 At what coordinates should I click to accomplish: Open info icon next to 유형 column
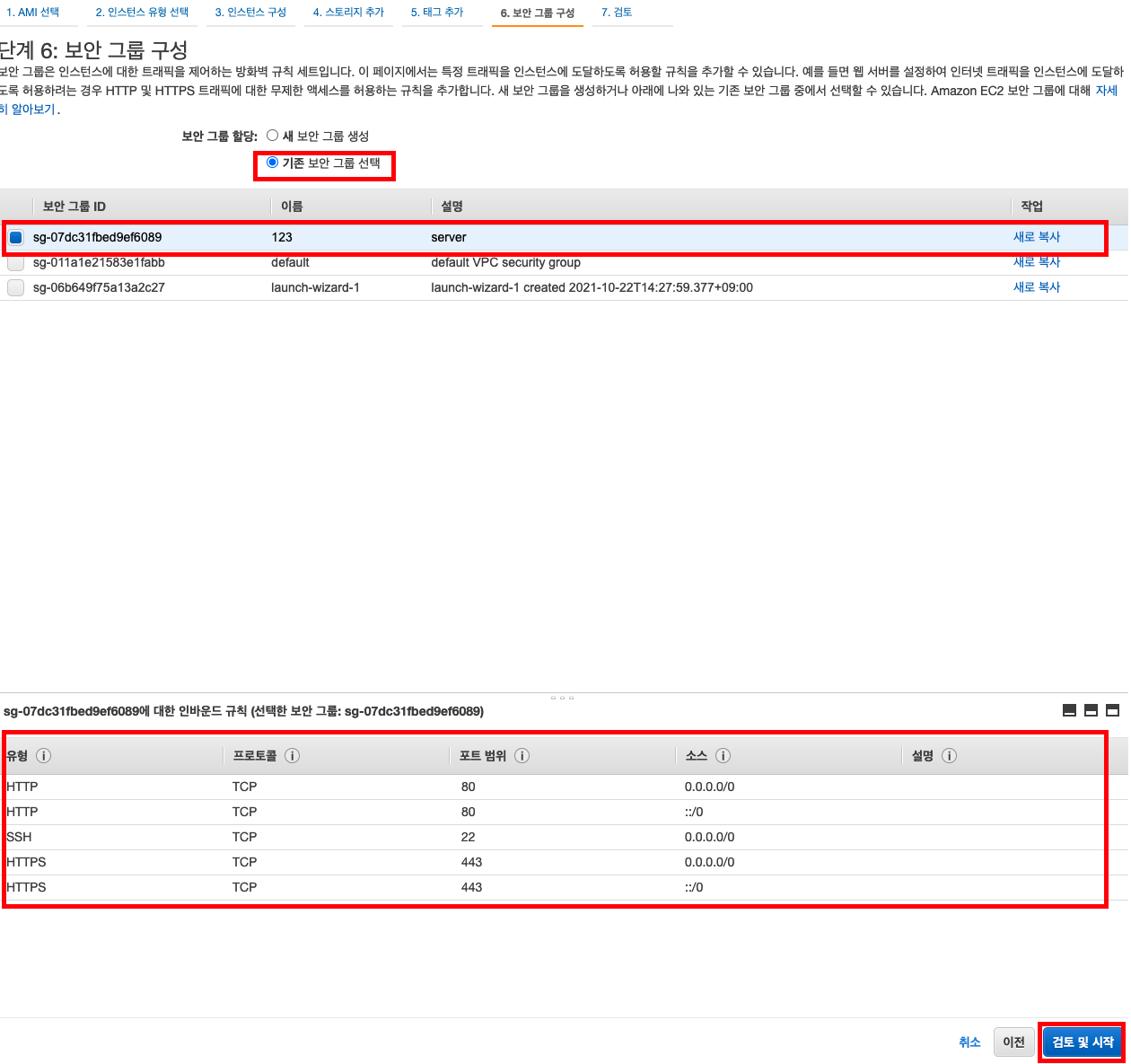click(43, 756)
